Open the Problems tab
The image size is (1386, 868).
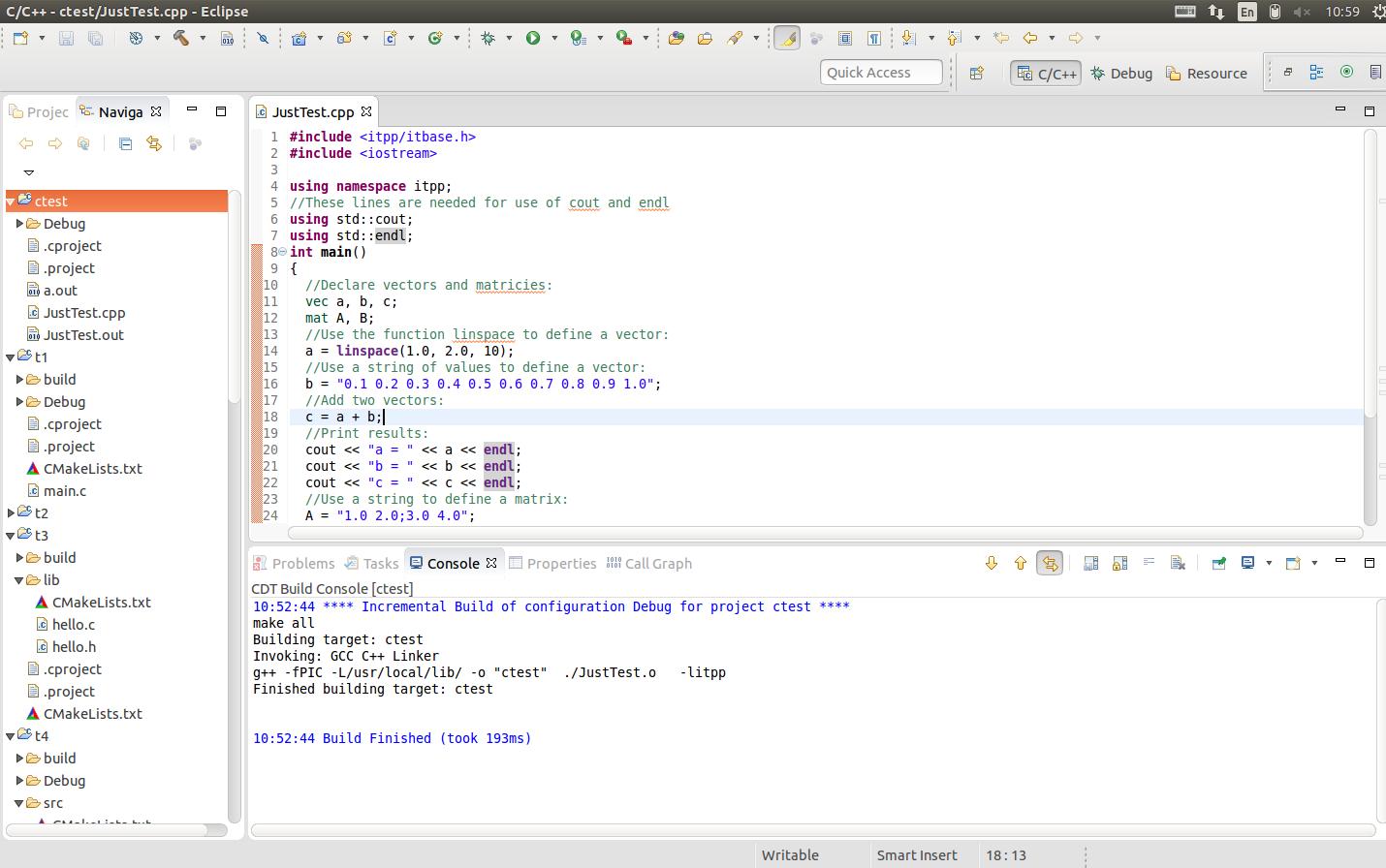click(294, 563)
